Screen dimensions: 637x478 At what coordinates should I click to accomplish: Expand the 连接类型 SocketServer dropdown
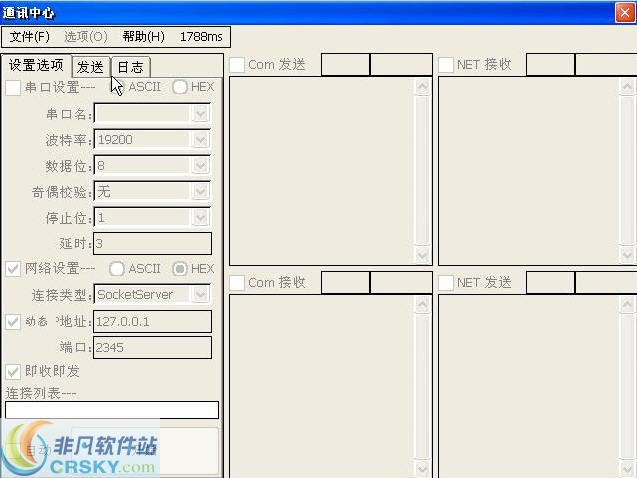pos(201,294)
